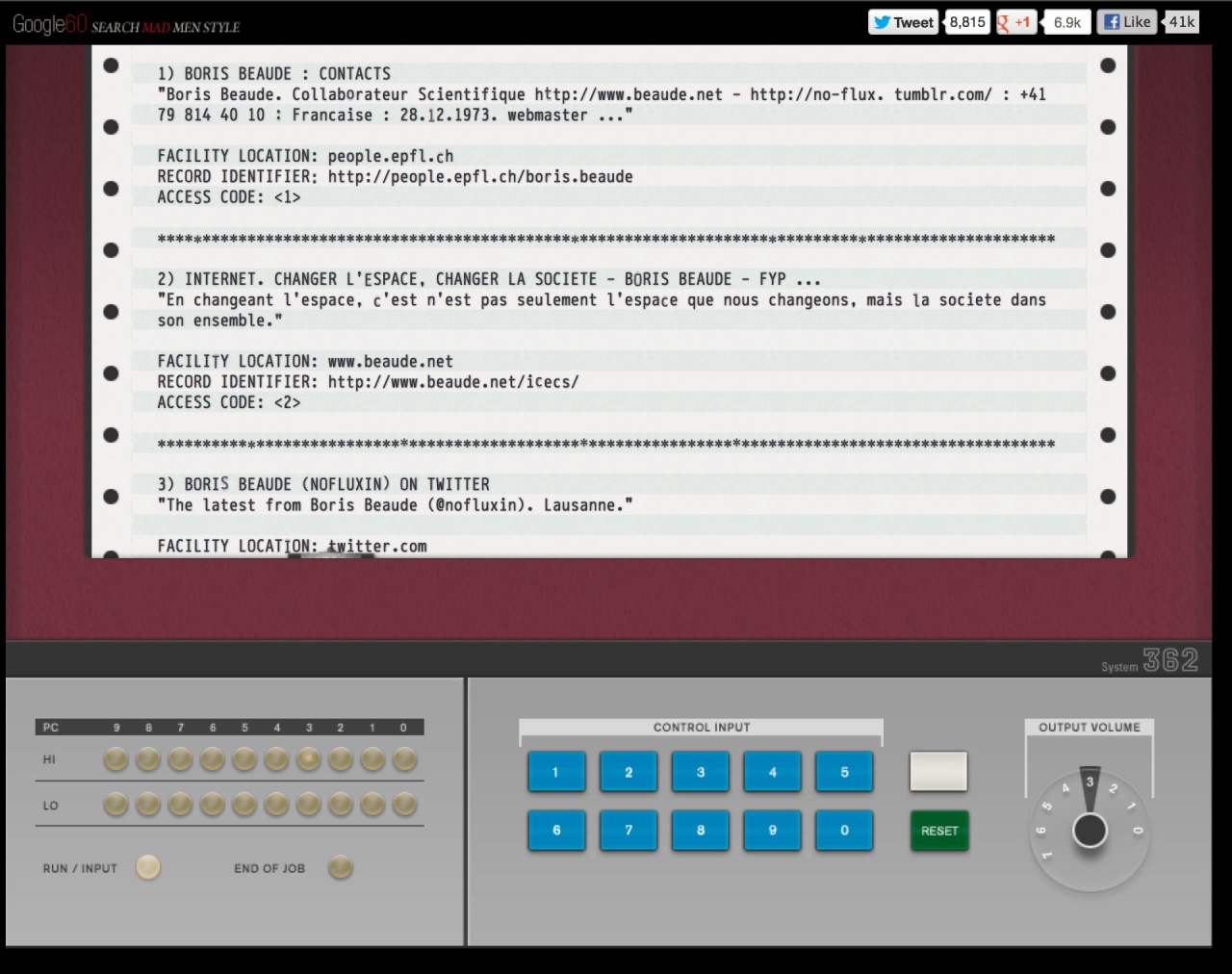1232x974 pixels.
Task: Click the Facebook Like button
Action: (x=1126, y=22)
